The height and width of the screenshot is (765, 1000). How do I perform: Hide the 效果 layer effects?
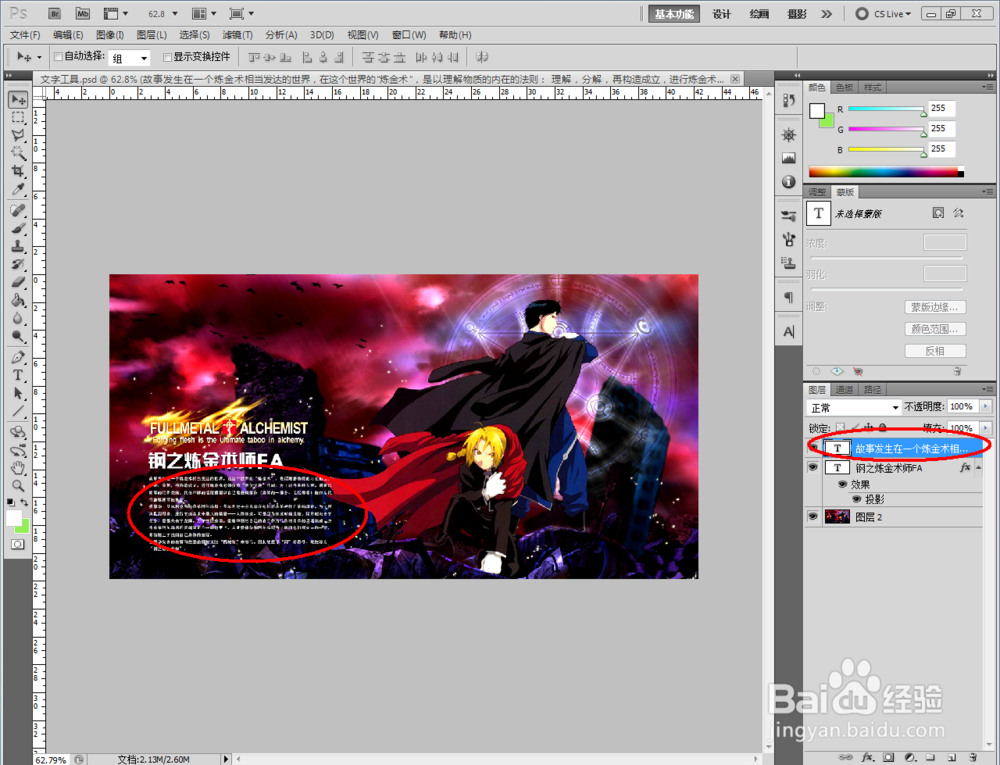[842, 484]
